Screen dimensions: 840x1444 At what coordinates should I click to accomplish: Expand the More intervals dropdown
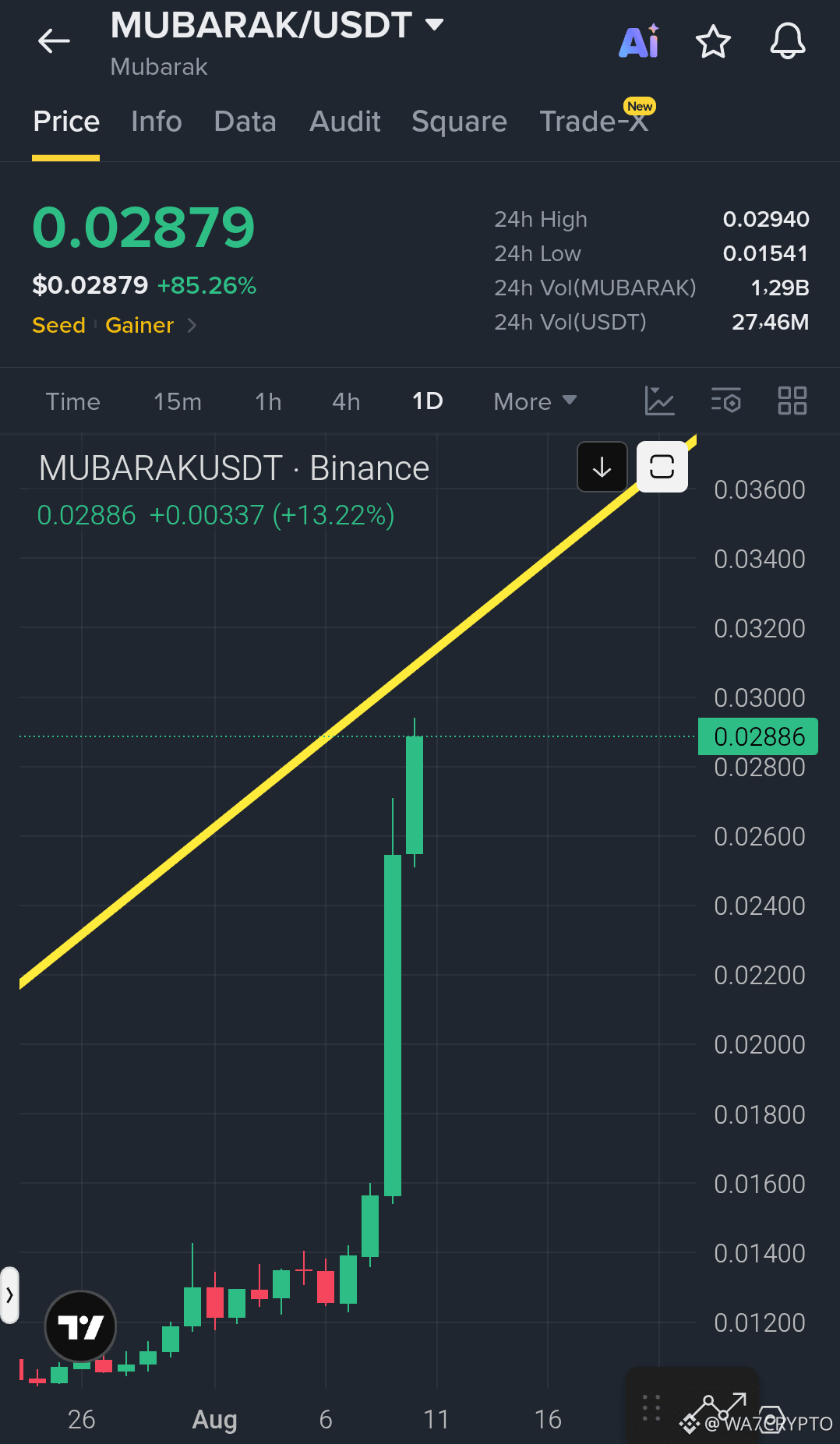[535, 401]
